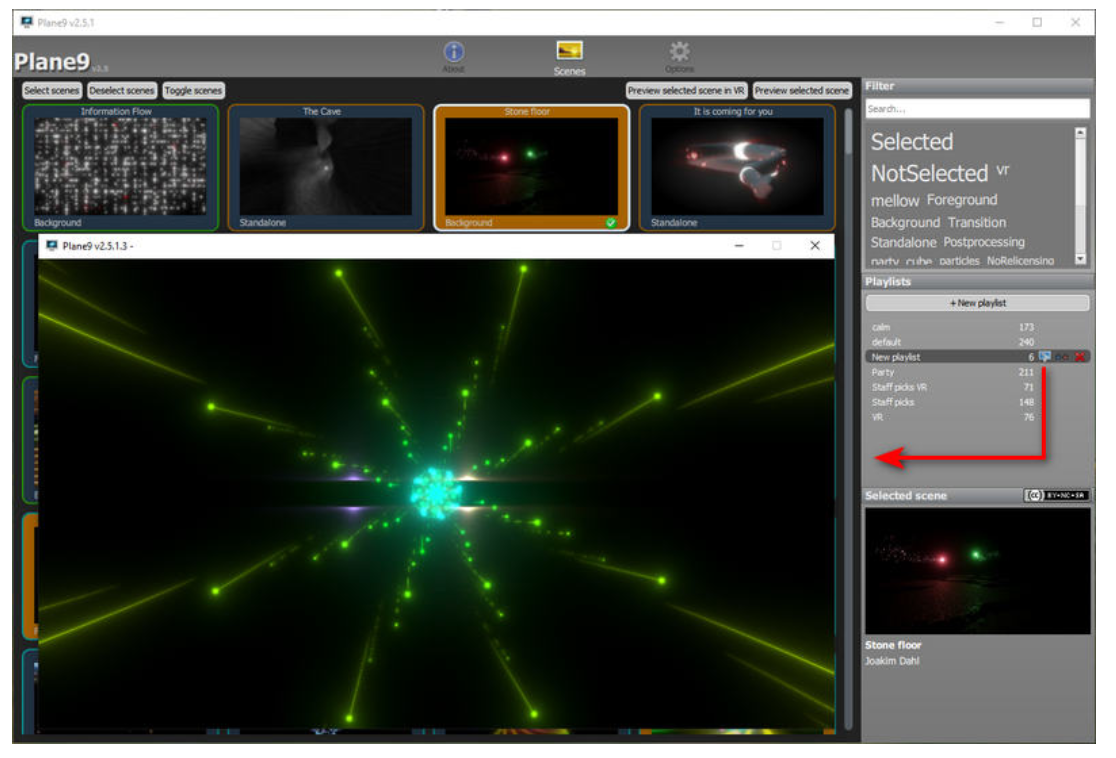Open the About tab icon
The image size is (1116, 758).
pos(453,54)
